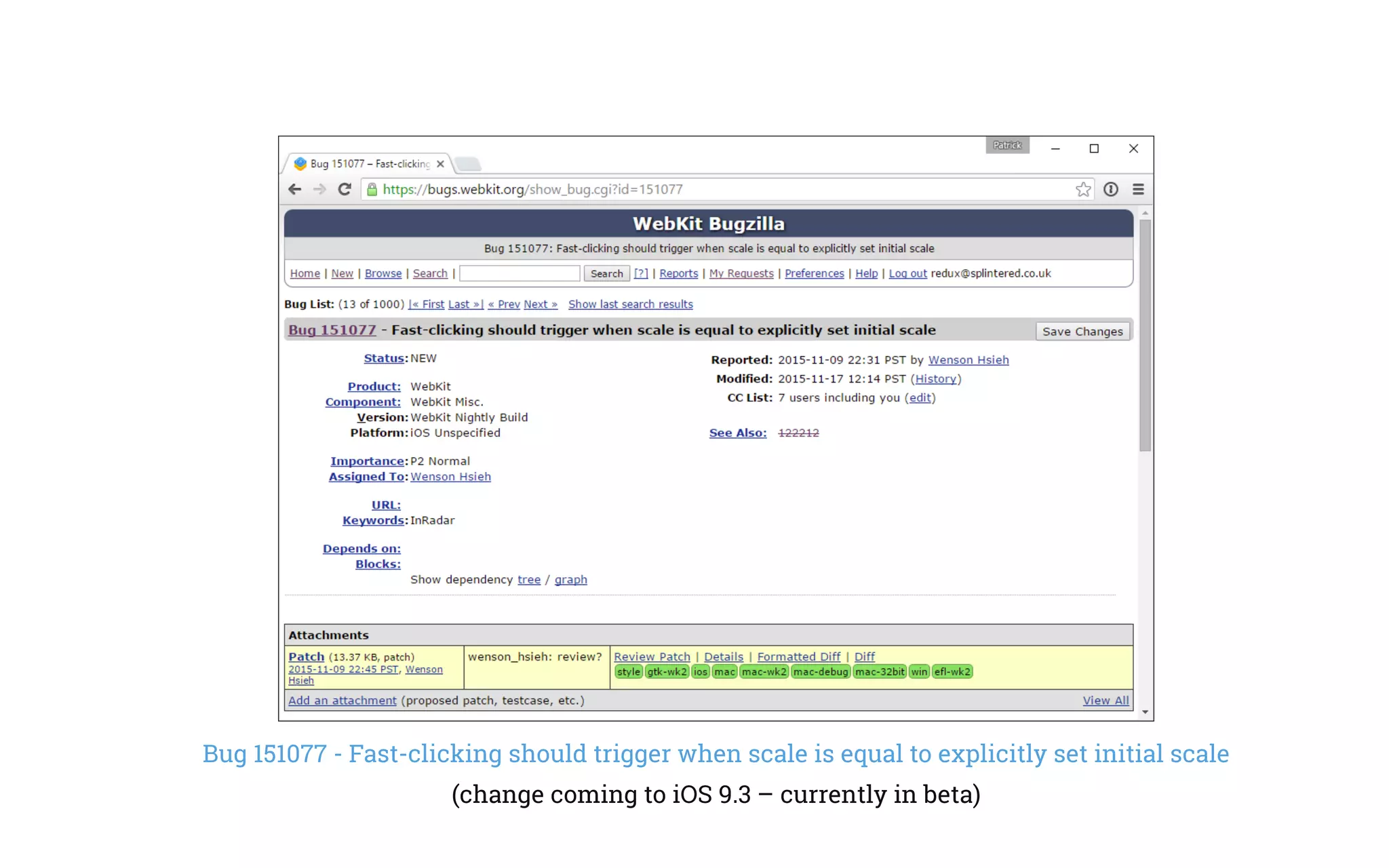1389x868 pixels.
Task: Open the Preferences link
Action: 814,273
